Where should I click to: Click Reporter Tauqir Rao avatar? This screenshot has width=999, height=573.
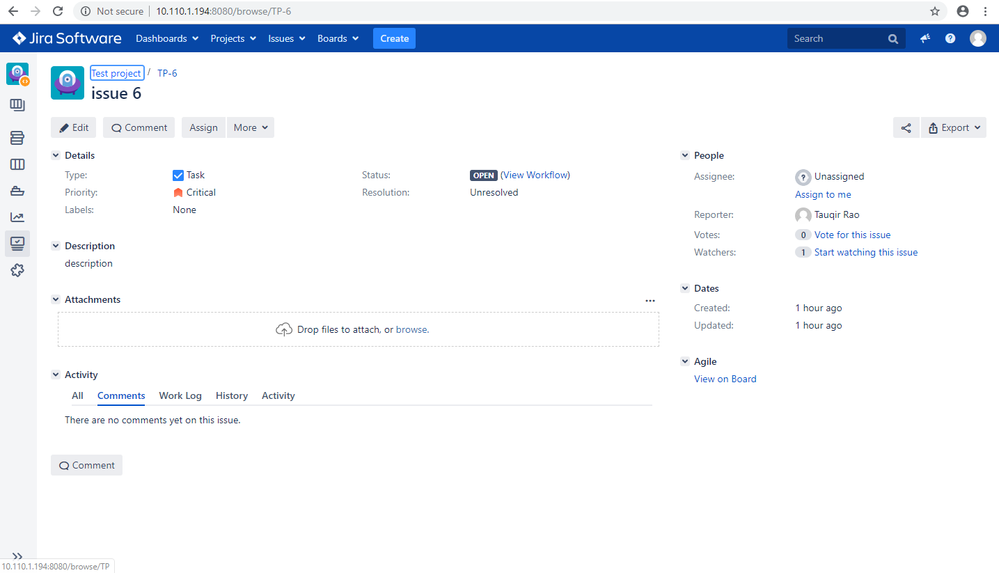click(x=803, y=215)
